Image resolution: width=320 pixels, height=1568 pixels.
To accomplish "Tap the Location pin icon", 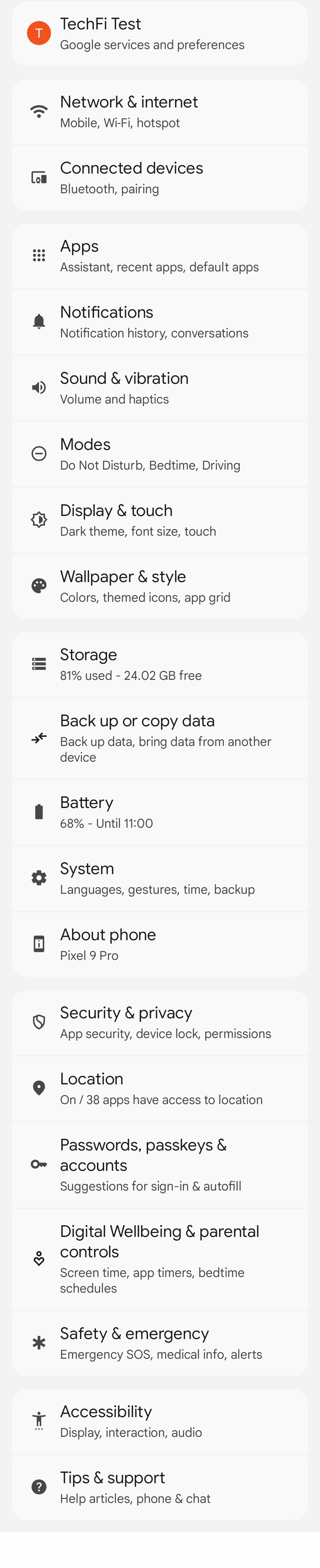I will pos(39,1088).
